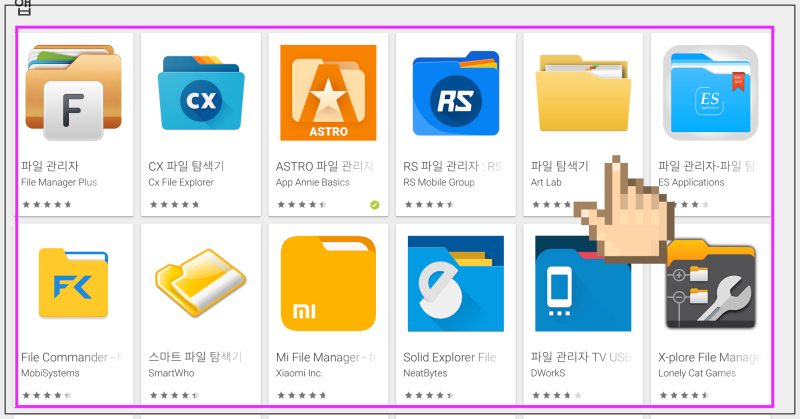Click the star rating under Lonely Cat Games

pyautogui.click(x=684, y=395)
